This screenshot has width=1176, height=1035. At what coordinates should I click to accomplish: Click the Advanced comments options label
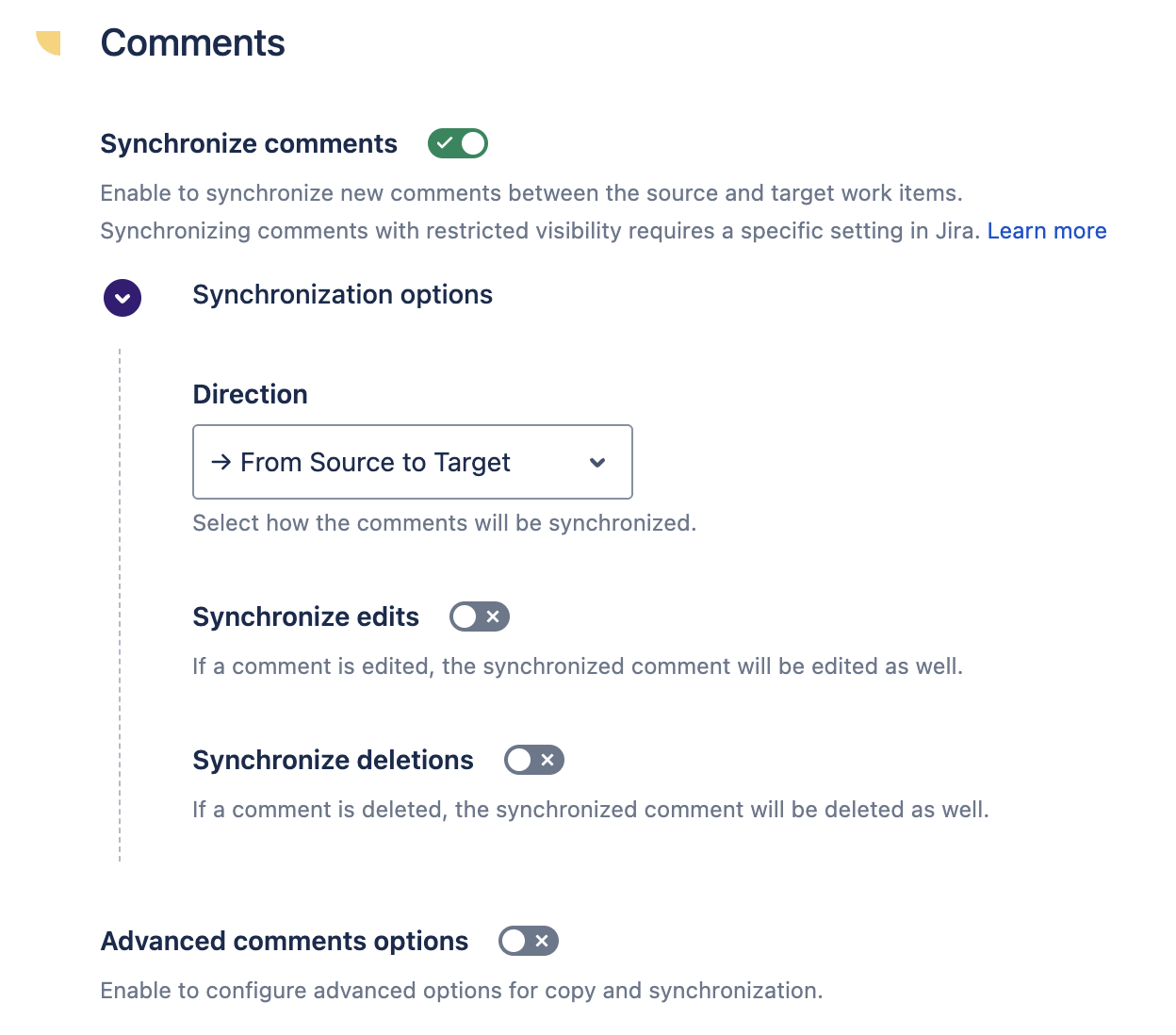(x=285, y=941)
